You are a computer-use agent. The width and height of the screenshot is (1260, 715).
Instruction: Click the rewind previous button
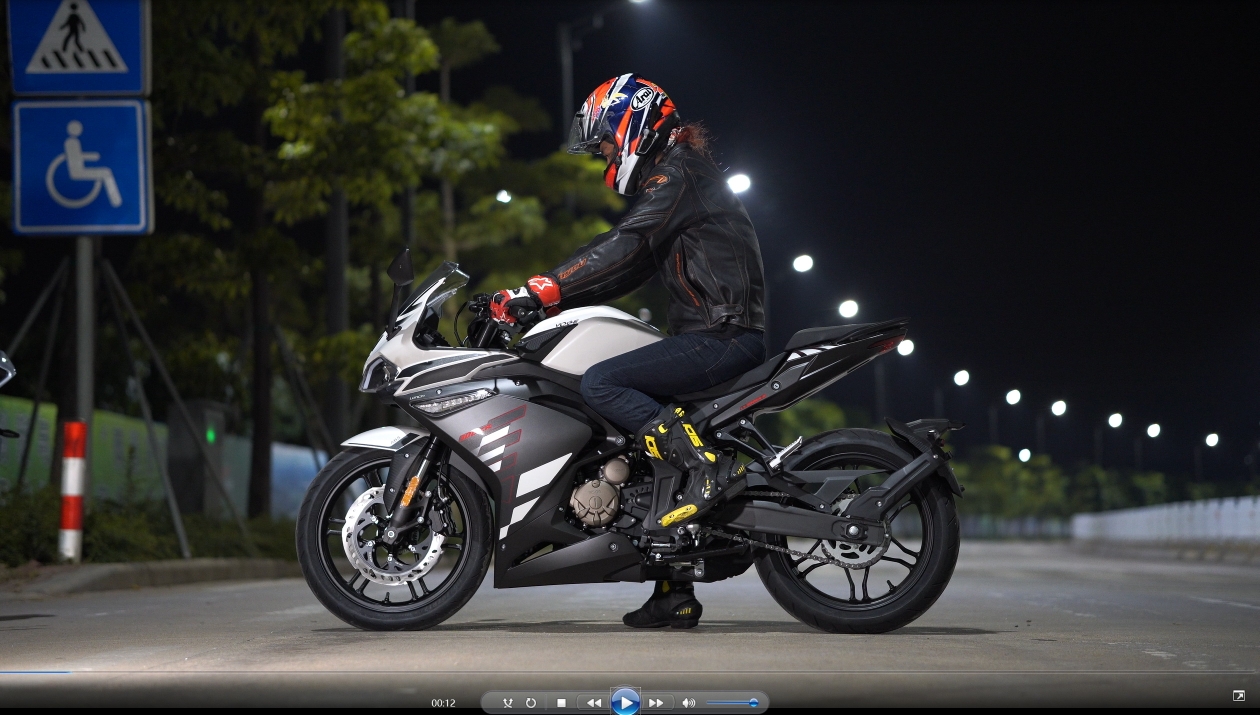pyautogui.click(x=593, y=703)
